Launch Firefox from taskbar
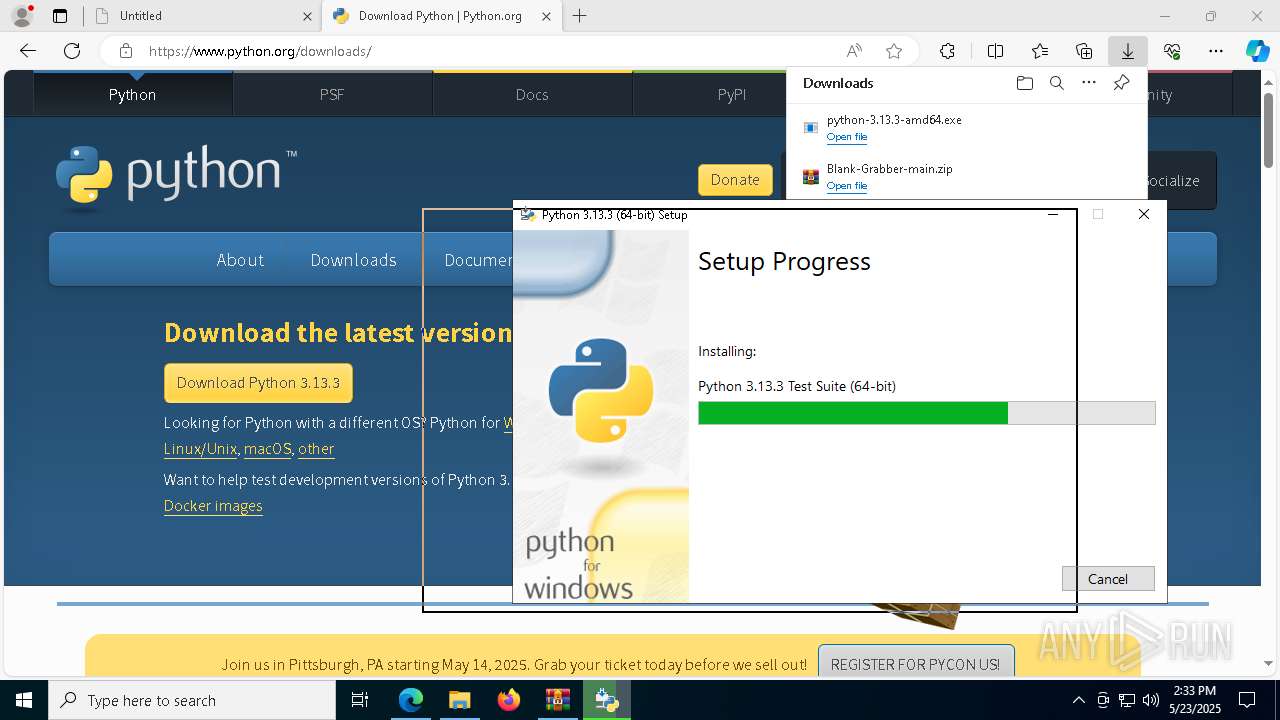The width and height of the screenshot is (1280, 720). click(x=508, y=700)
